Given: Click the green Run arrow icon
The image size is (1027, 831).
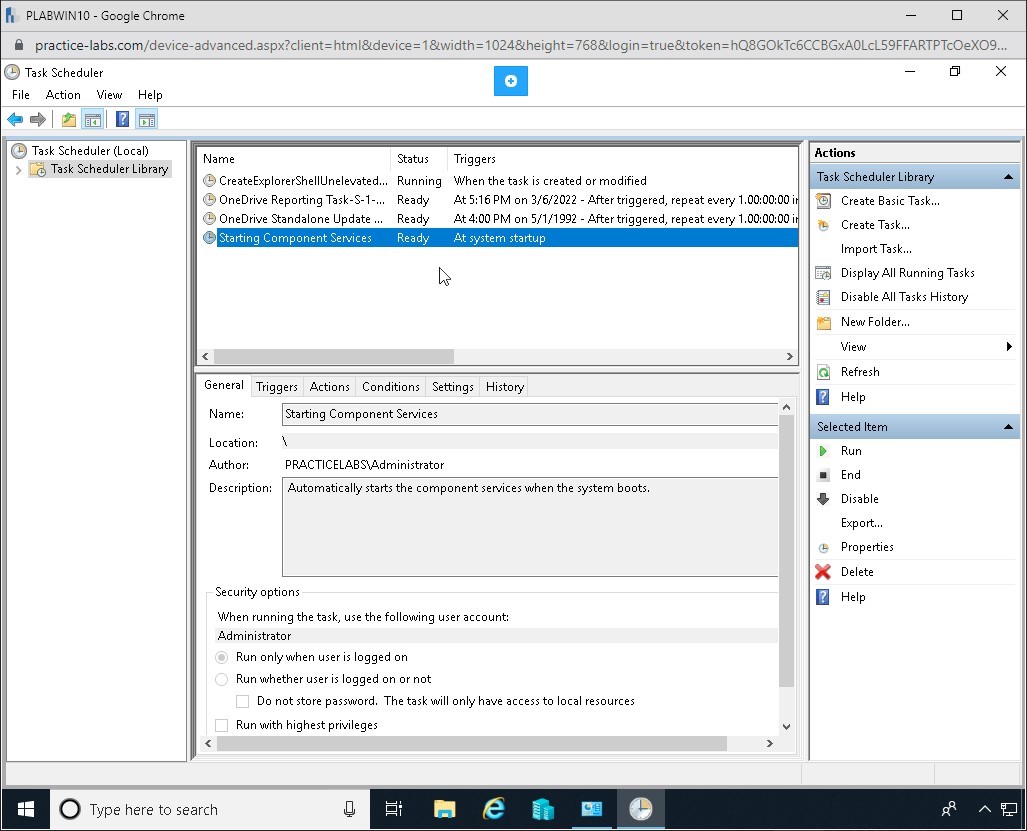Looking at the screenshot, I should (x=823, y=451).
